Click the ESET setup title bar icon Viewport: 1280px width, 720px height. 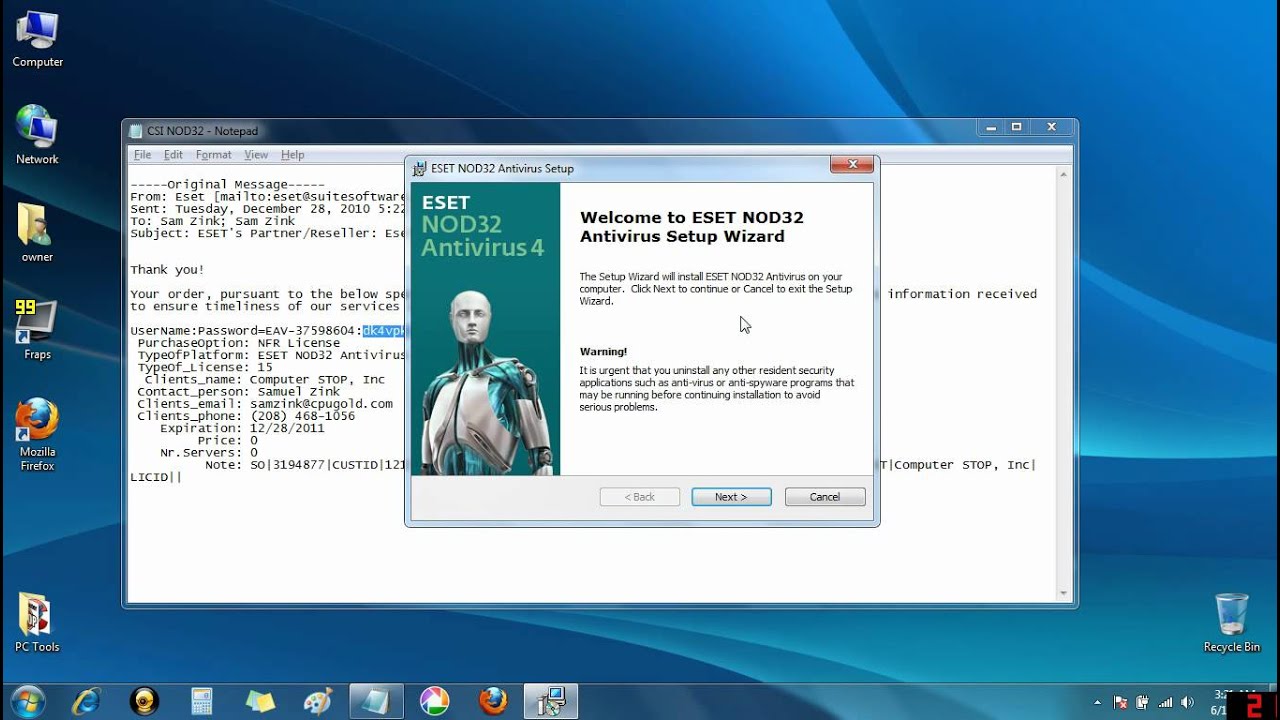[x=420, y=169]
